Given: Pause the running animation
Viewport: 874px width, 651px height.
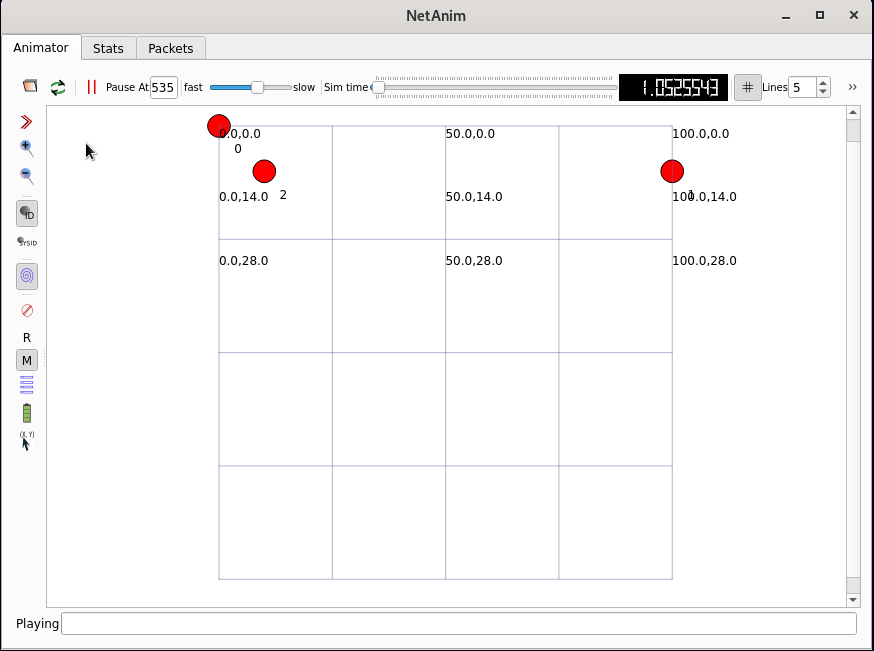Looking at the screenshot, I should 92,87.
